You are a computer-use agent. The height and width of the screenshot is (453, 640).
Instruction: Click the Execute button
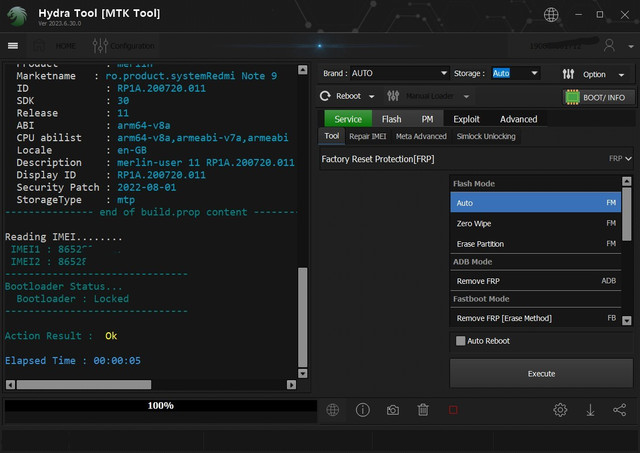(x=541, y=373)
